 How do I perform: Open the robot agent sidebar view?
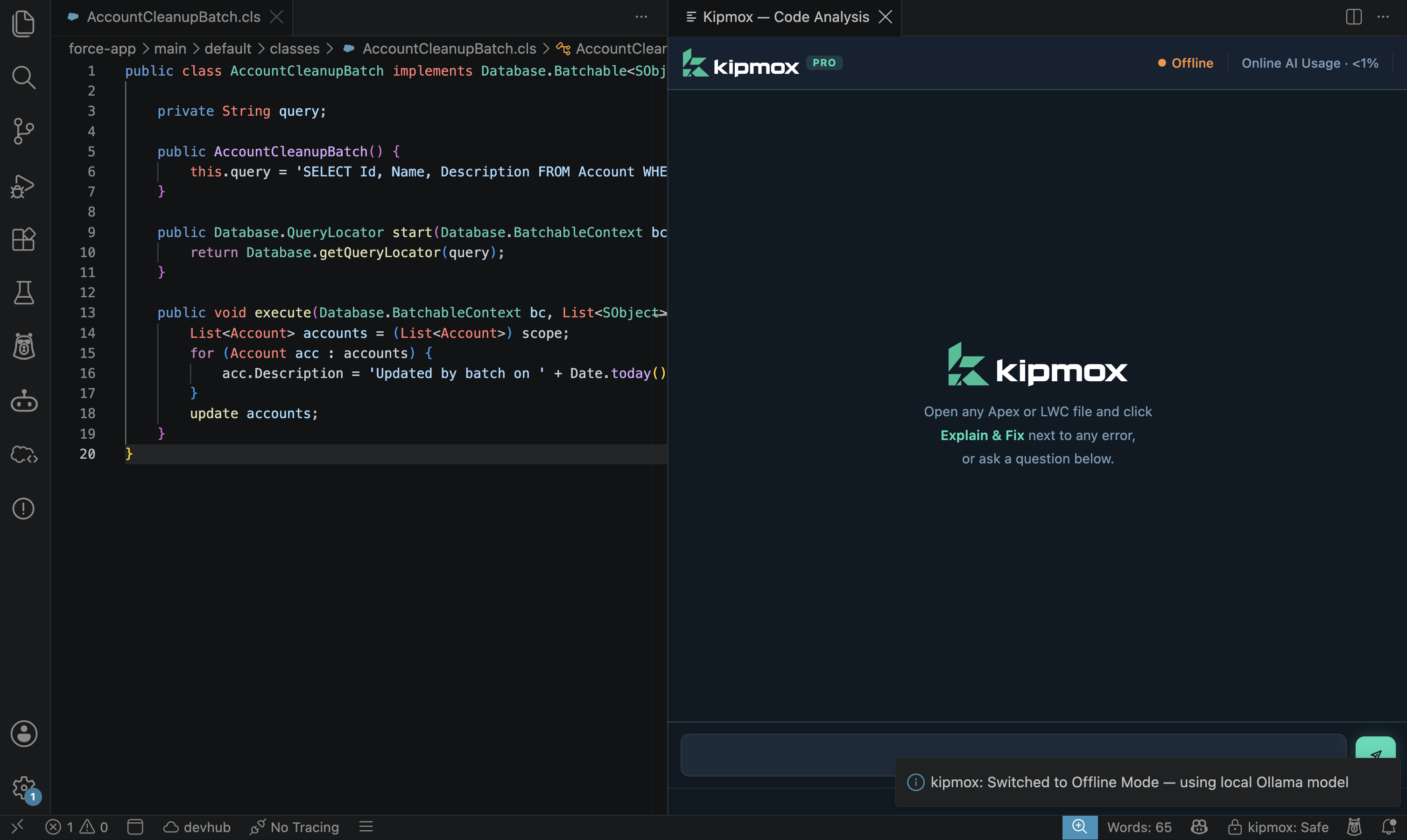pos(23,401)
